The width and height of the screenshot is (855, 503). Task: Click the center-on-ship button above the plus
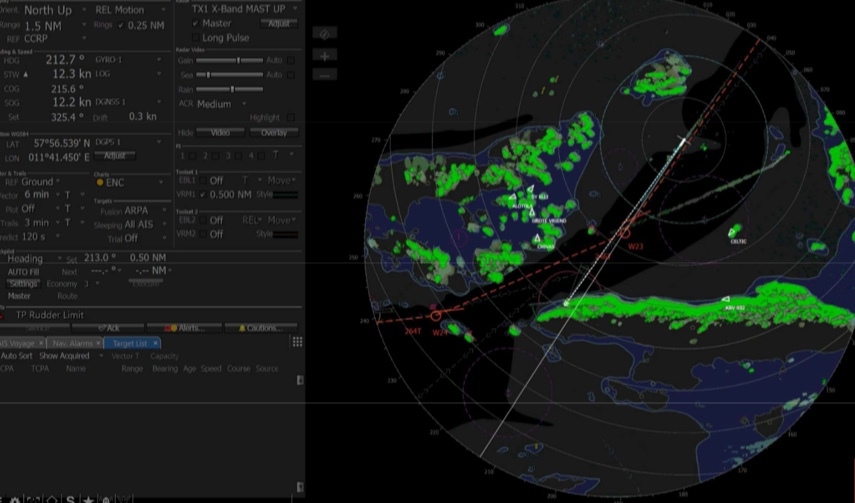point(324,34)
